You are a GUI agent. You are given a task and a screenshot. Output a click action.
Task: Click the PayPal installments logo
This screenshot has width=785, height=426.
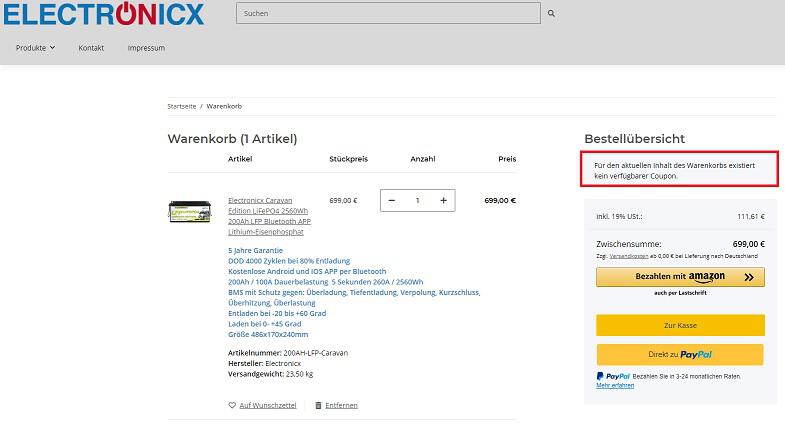tap(613, 376)
